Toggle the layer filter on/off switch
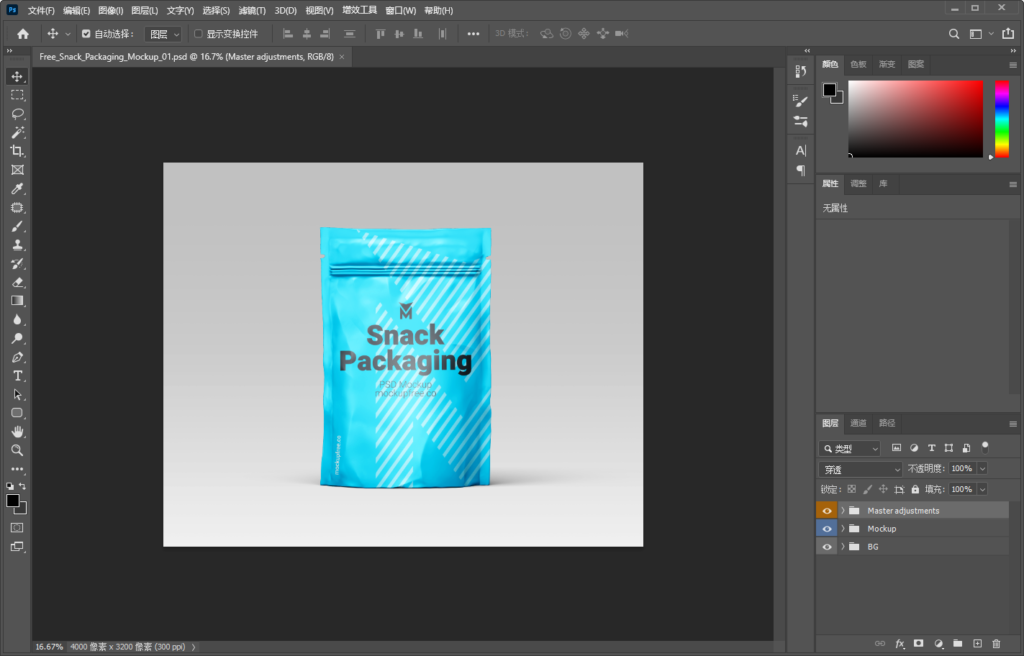Image resolution: width=1024 pixels, height=656 pixels. tap(985, 448)
